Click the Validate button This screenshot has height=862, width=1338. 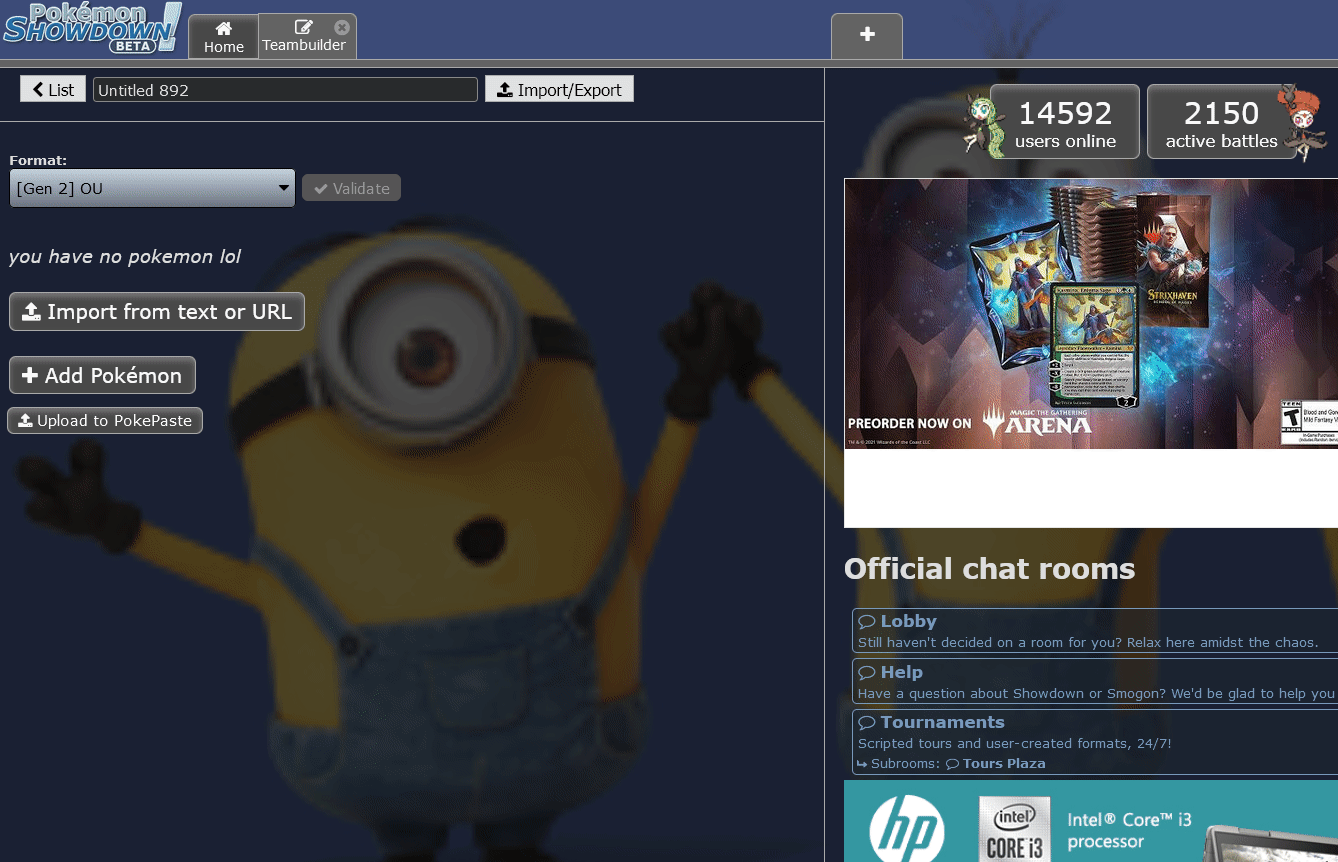(x=351, y=188)
